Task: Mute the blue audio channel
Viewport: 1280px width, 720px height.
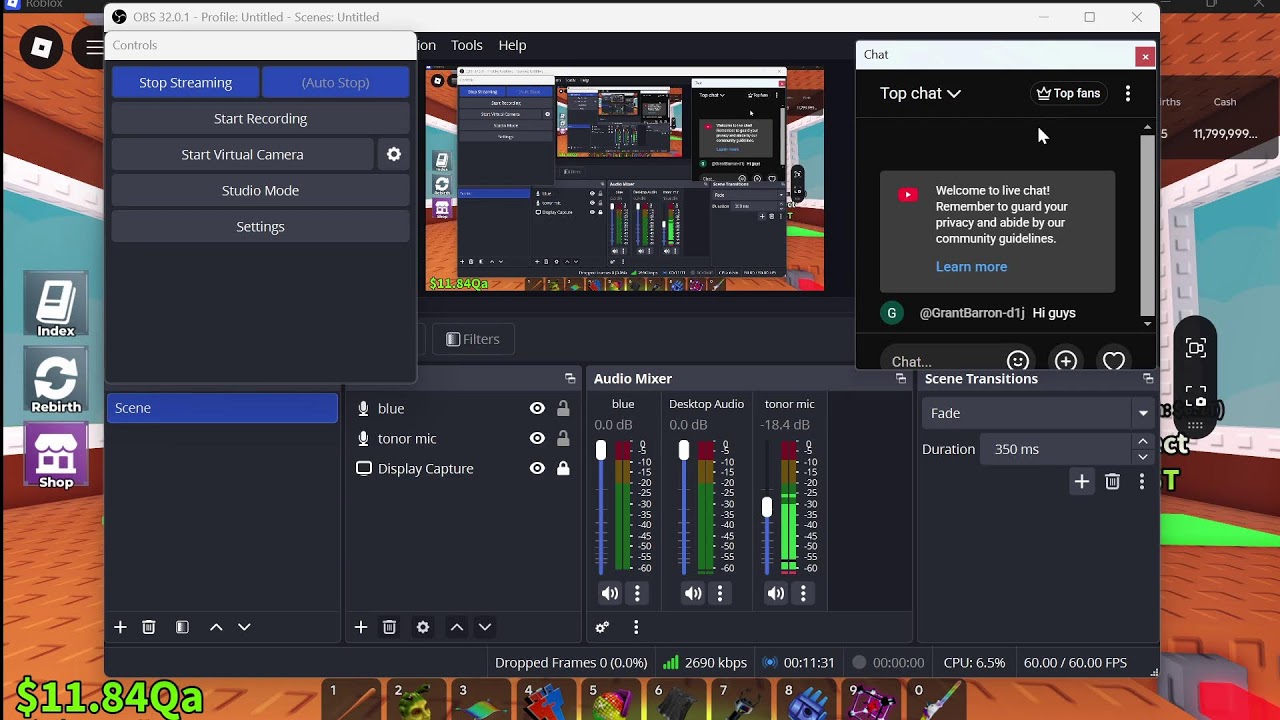Action: (610, 593)
